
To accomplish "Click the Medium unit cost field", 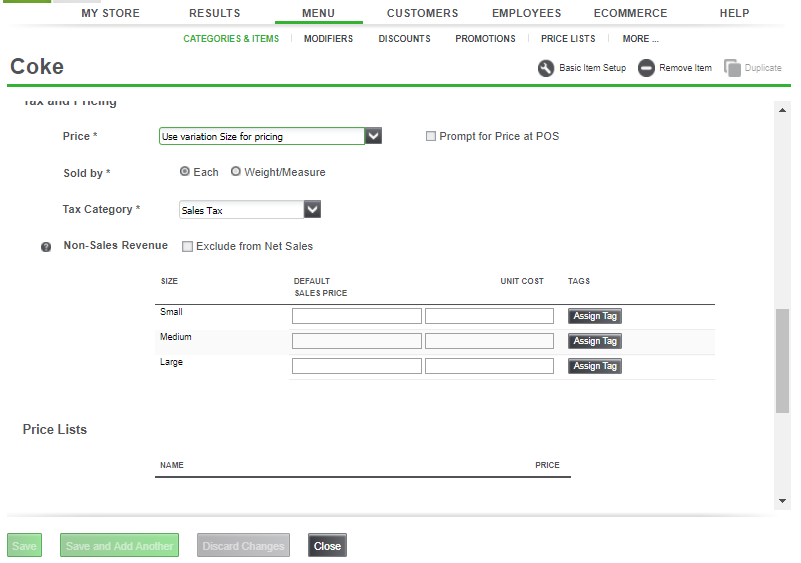I will (489, 341).
